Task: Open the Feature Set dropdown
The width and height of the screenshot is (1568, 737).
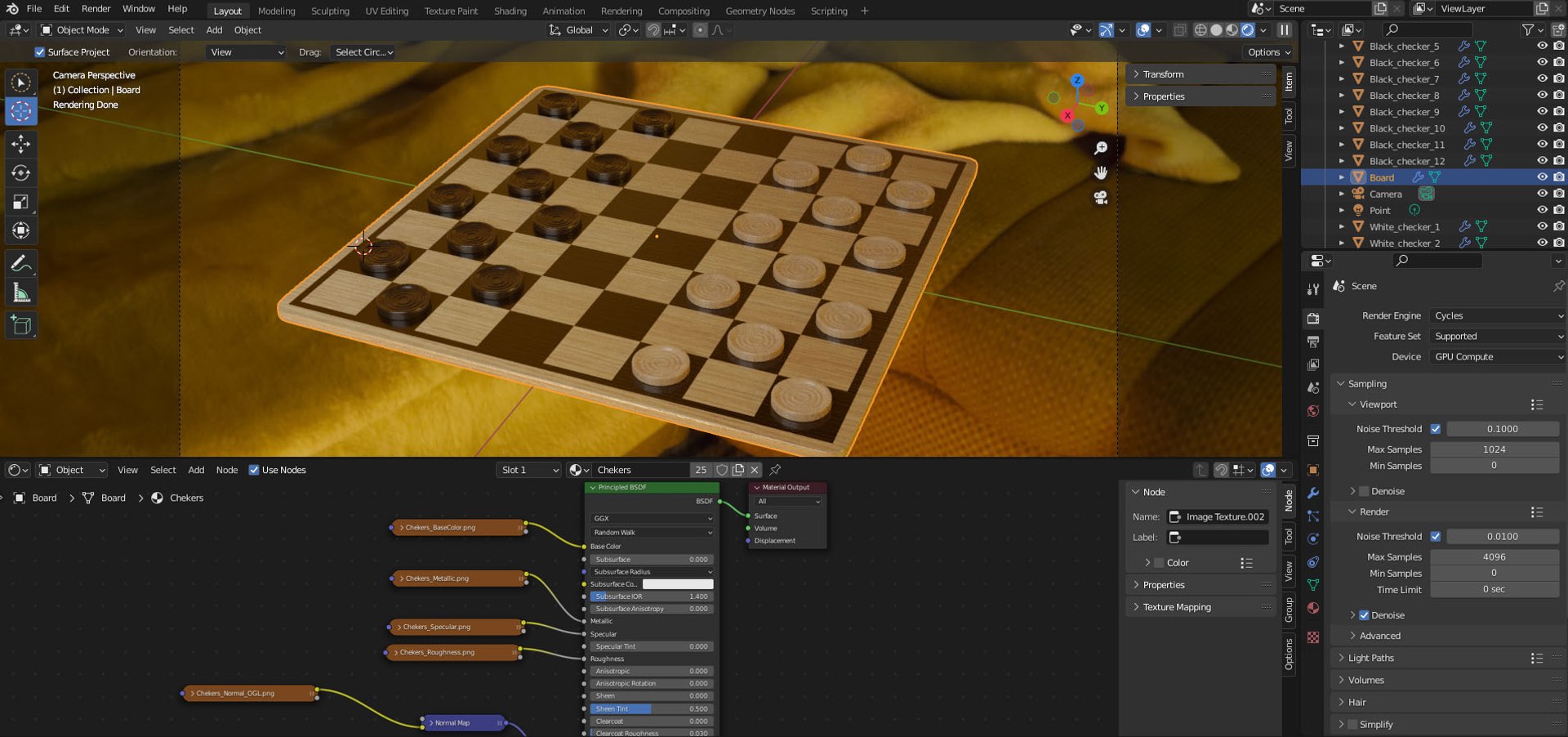Action: [x=1497, y=337]
